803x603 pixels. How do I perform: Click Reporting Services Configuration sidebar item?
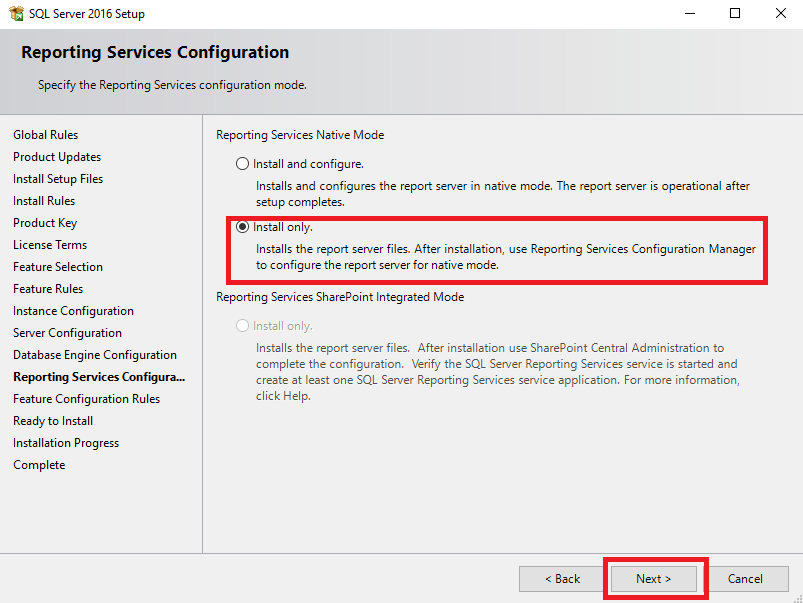click(99, 377)
